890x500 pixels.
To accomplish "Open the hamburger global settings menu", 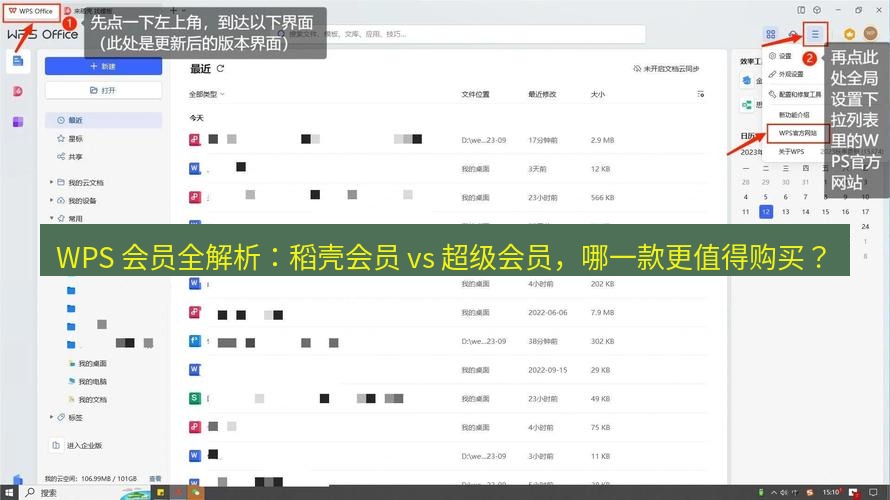I will tap(815, 34).
